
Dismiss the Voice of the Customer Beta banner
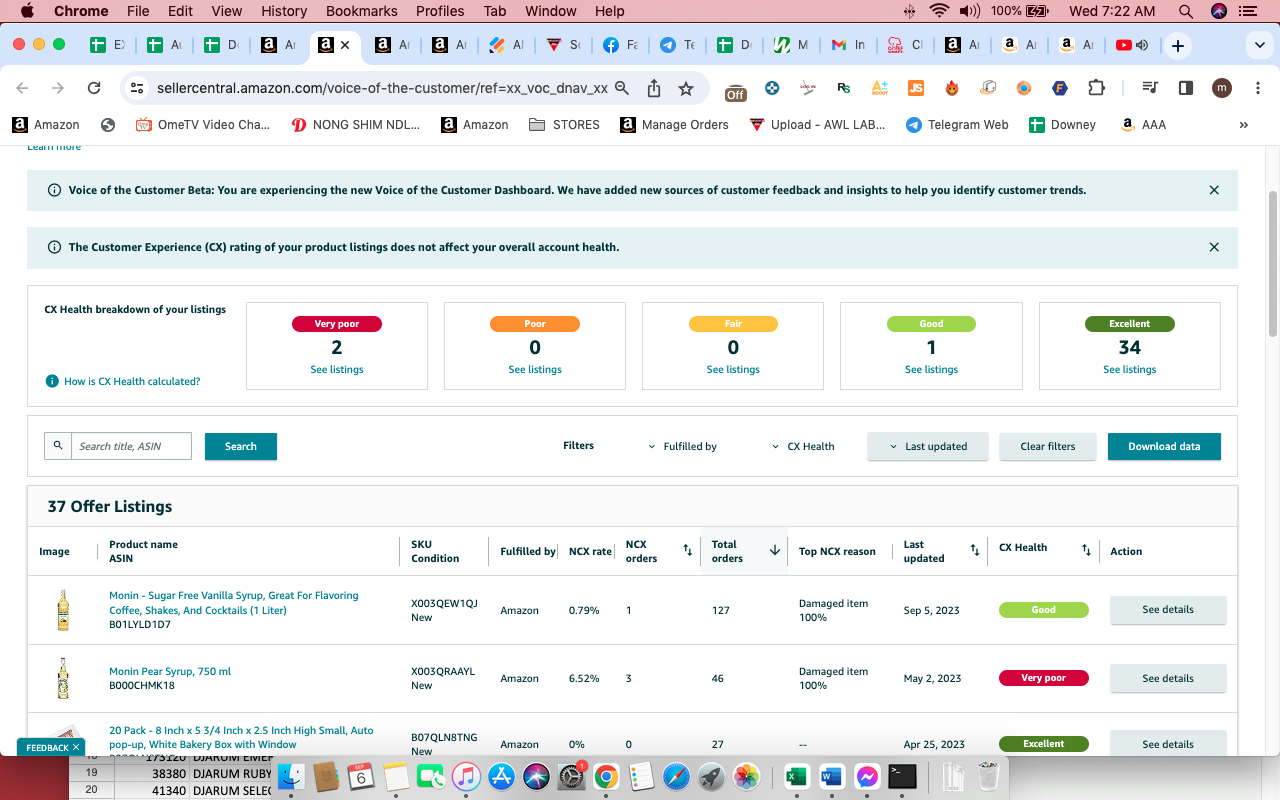[1214, 190]
